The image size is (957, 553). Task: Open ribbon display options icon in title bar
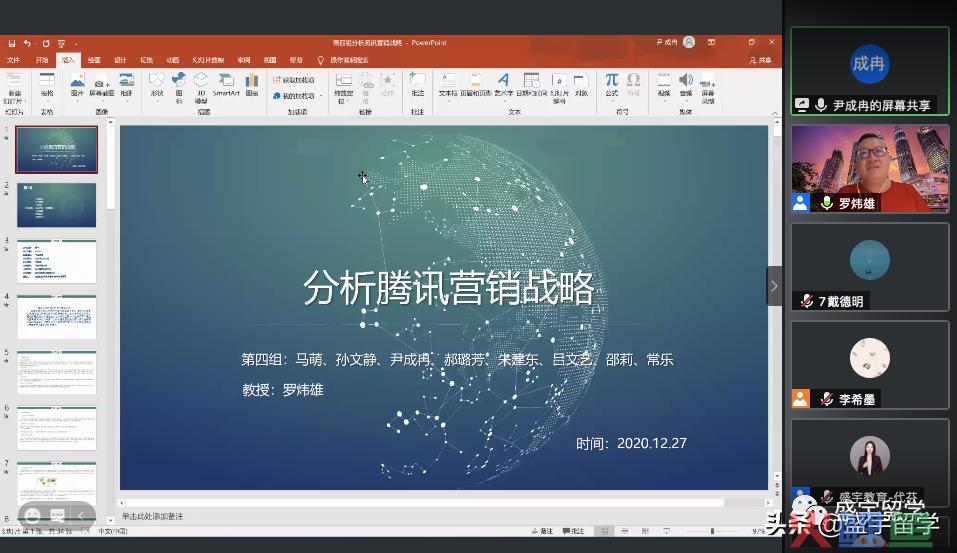(x=711, y=42)
